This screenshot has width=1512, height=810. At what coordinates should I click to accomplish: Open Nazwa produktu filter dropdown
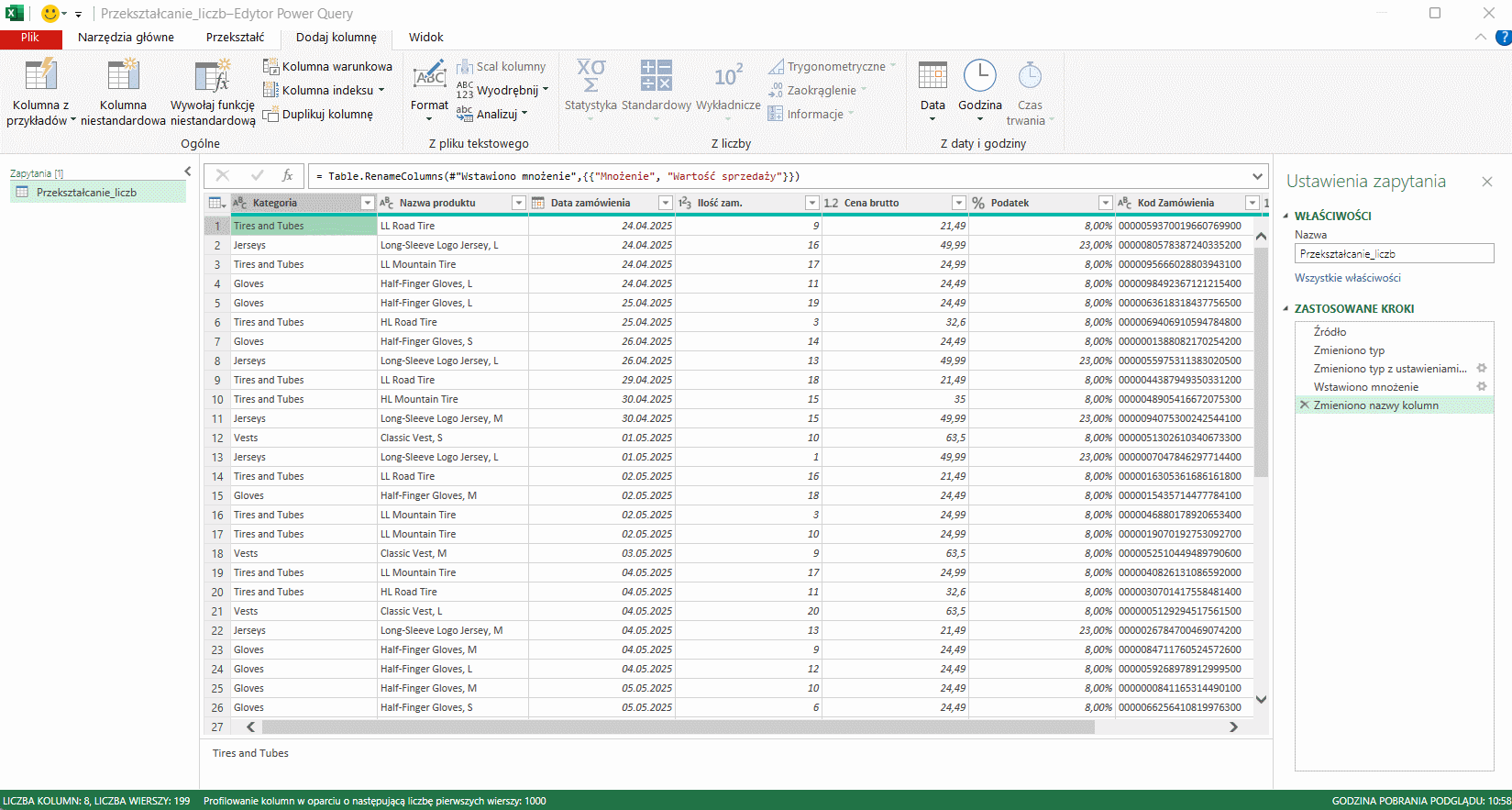click(518, 203)
